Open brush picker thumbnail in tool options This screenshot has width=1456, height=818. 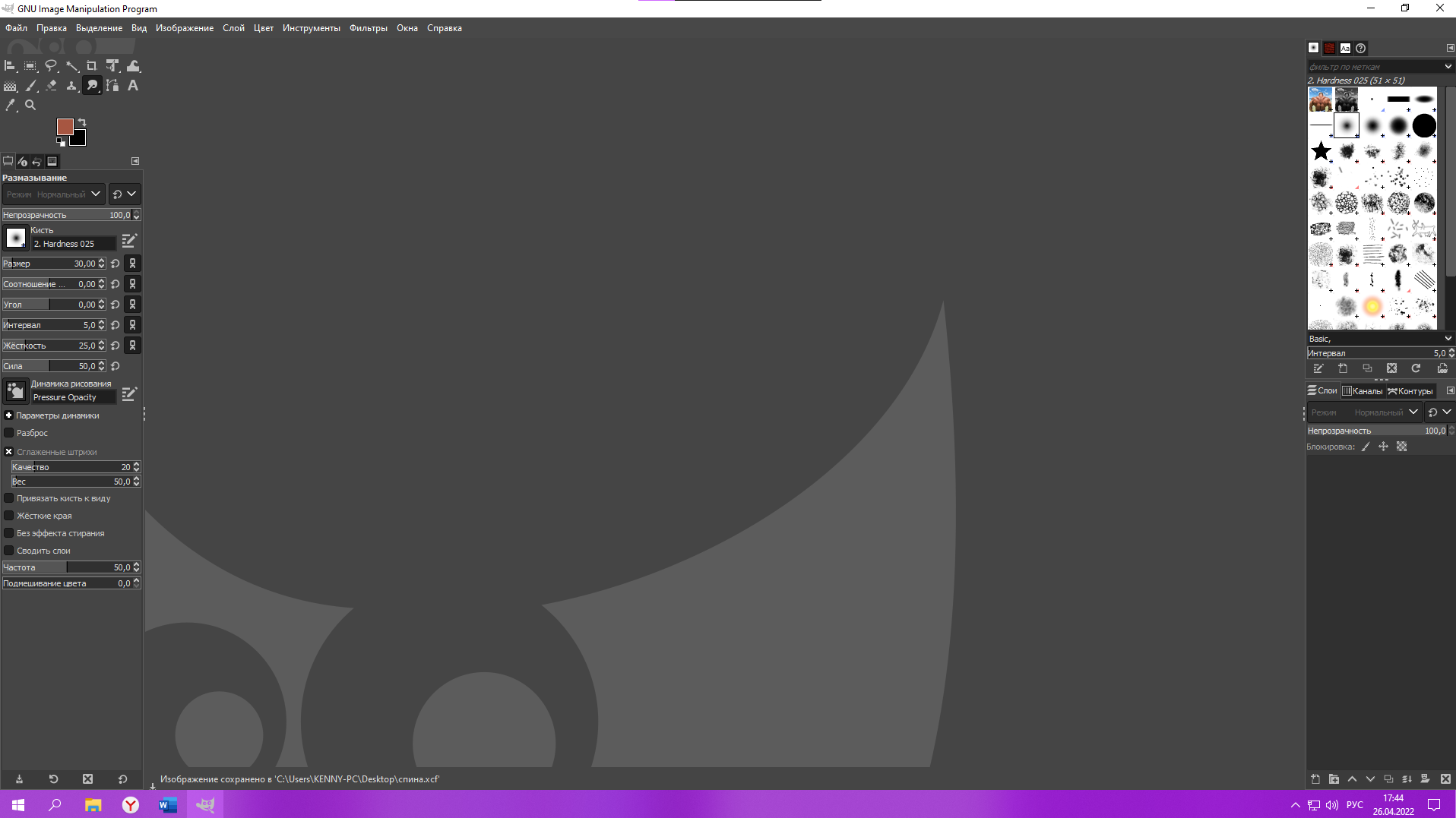pos(15,238)
